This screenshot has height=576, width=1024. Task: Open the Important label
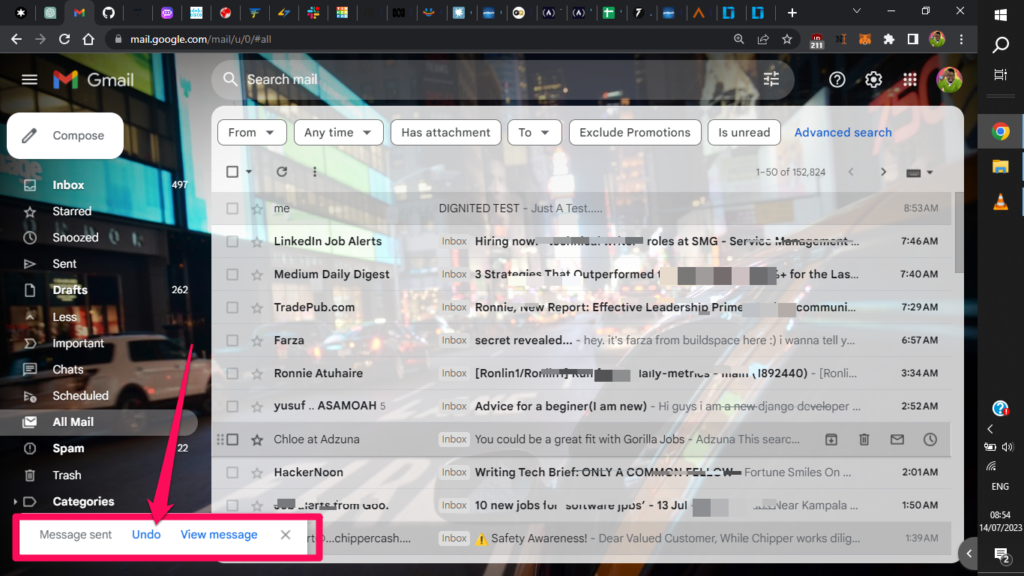coord(78,343)
